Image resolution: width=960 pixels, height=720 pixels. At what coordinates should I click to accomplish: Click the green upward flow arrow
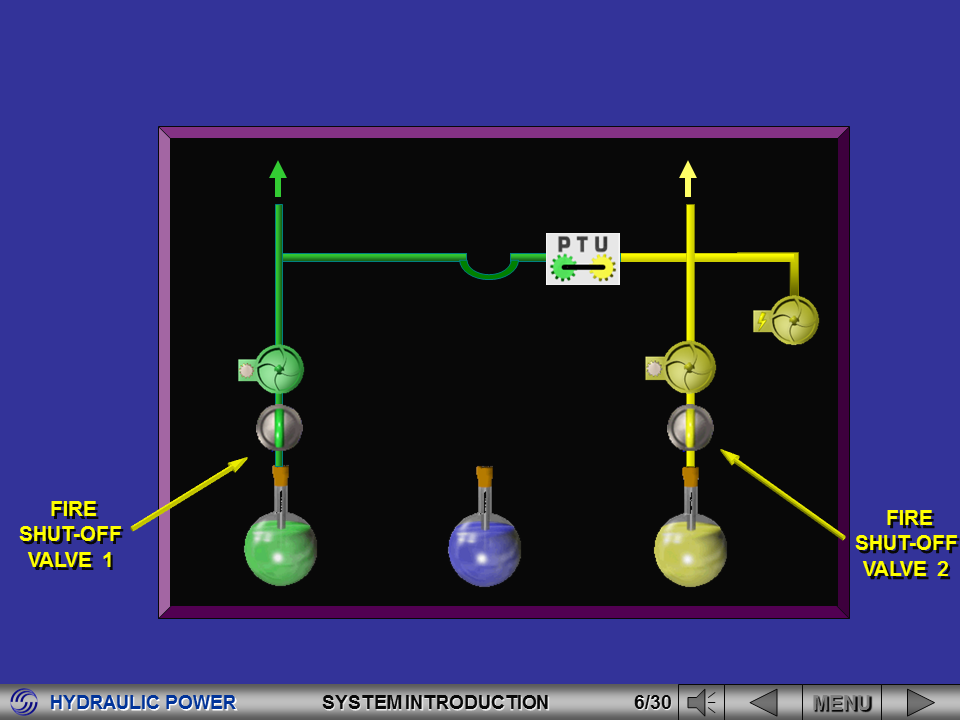pyautogui.click(x=278, y=178)
